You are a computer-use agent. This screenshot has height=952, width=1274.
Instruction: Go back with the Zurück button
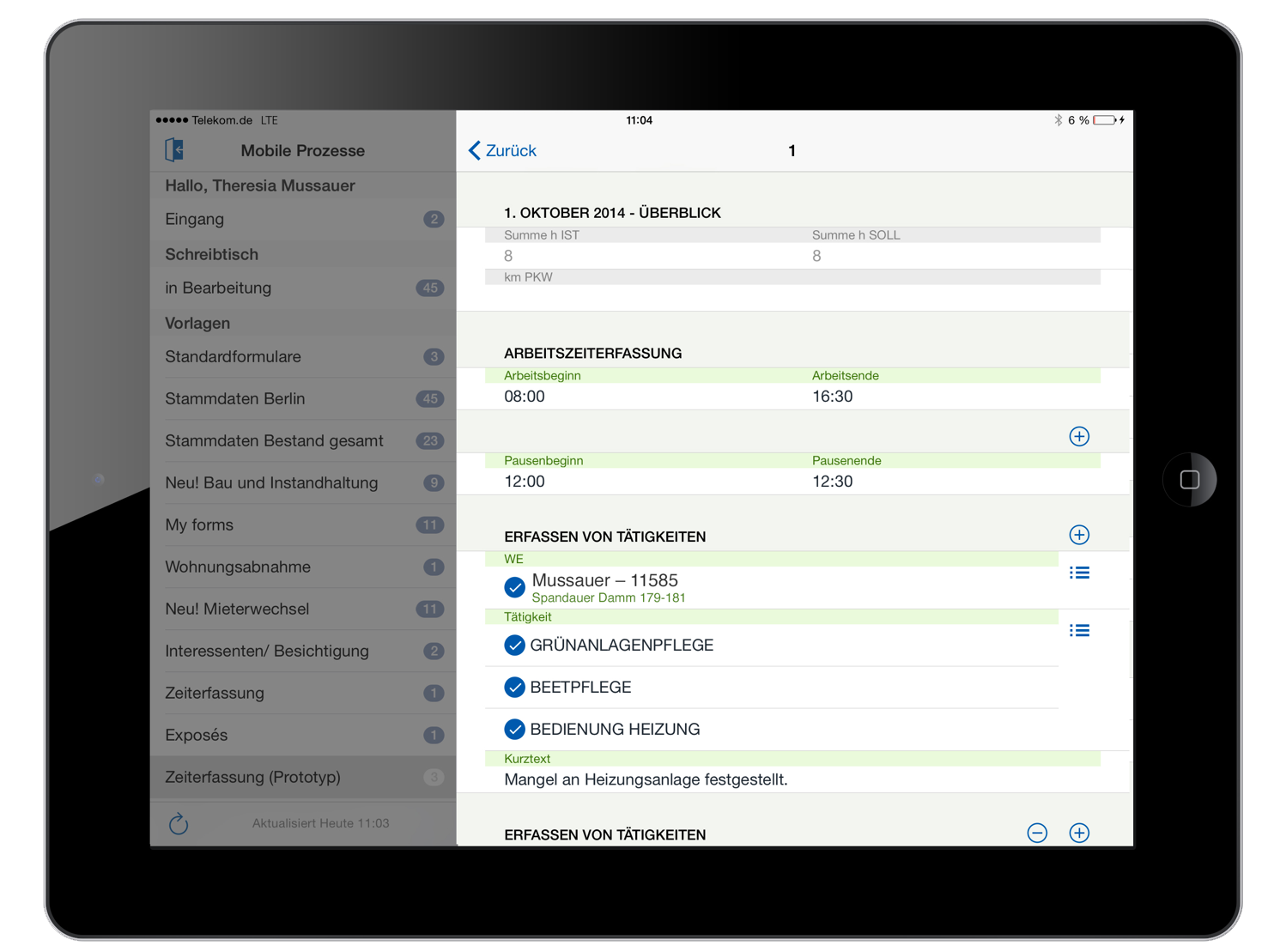click(502, 151)
